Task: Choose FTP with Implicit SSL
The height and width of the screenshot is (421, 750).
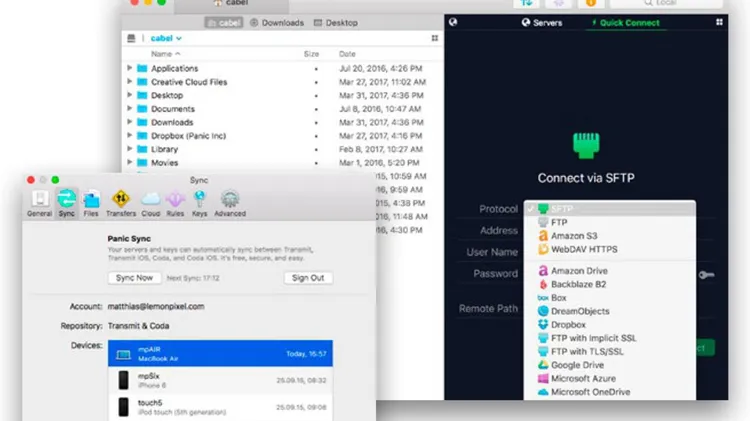Action: 610,338
